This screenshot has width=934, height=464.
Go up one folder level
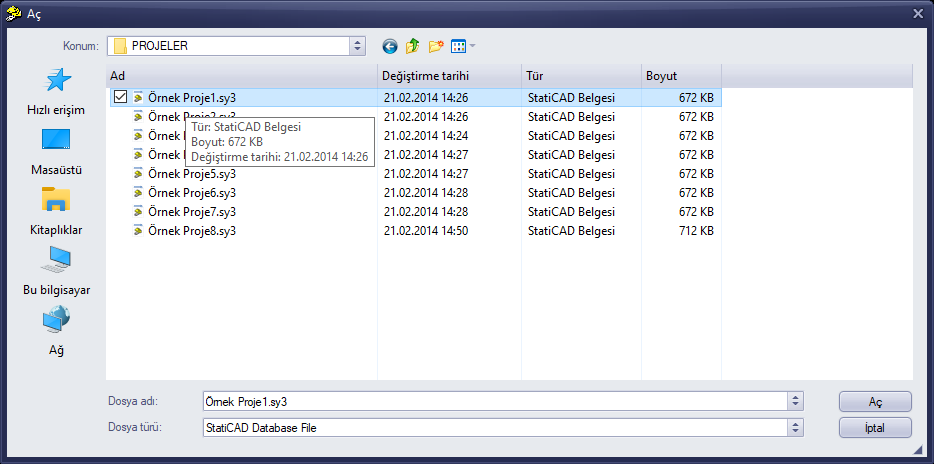pyautogui.click(x=412, y=46)
